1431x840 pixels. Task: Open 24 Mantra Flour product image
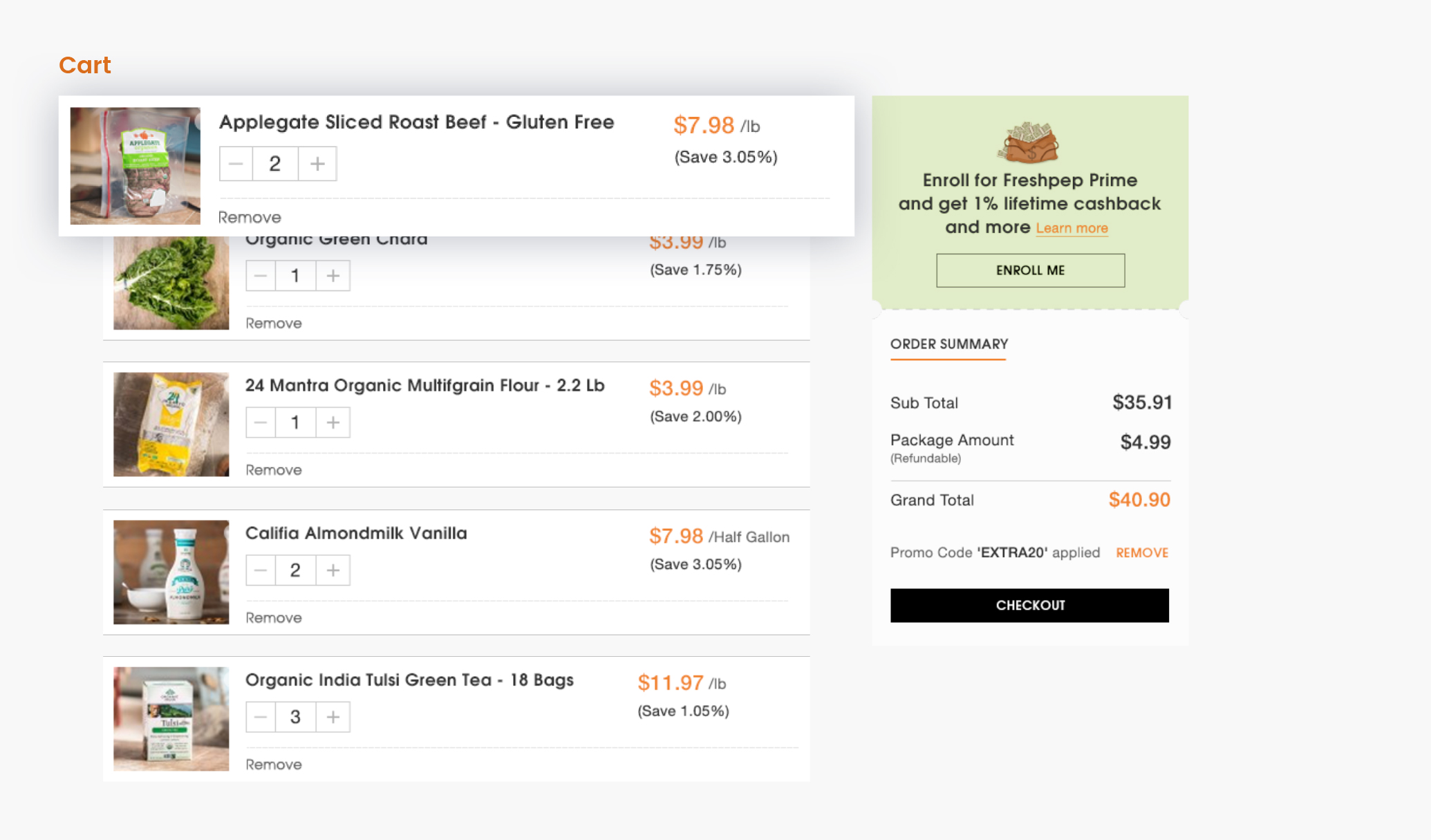(171, 424)
